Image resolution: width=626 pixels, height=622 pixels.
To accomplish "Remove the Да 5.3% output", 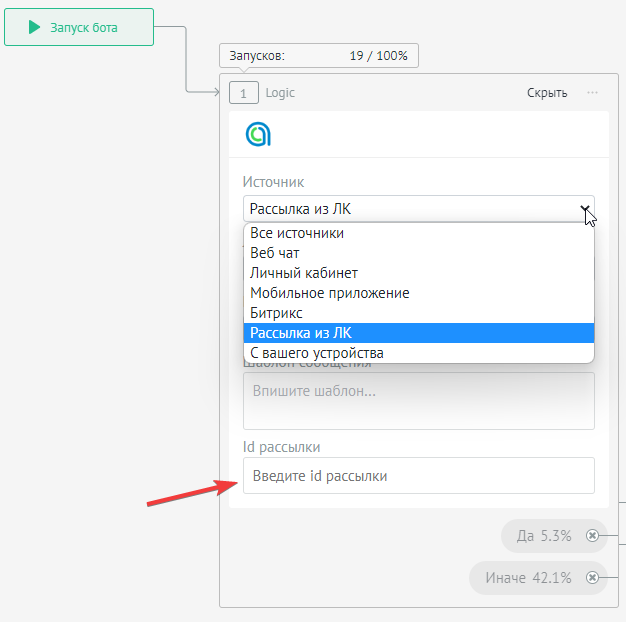I will tap(592, 536).
